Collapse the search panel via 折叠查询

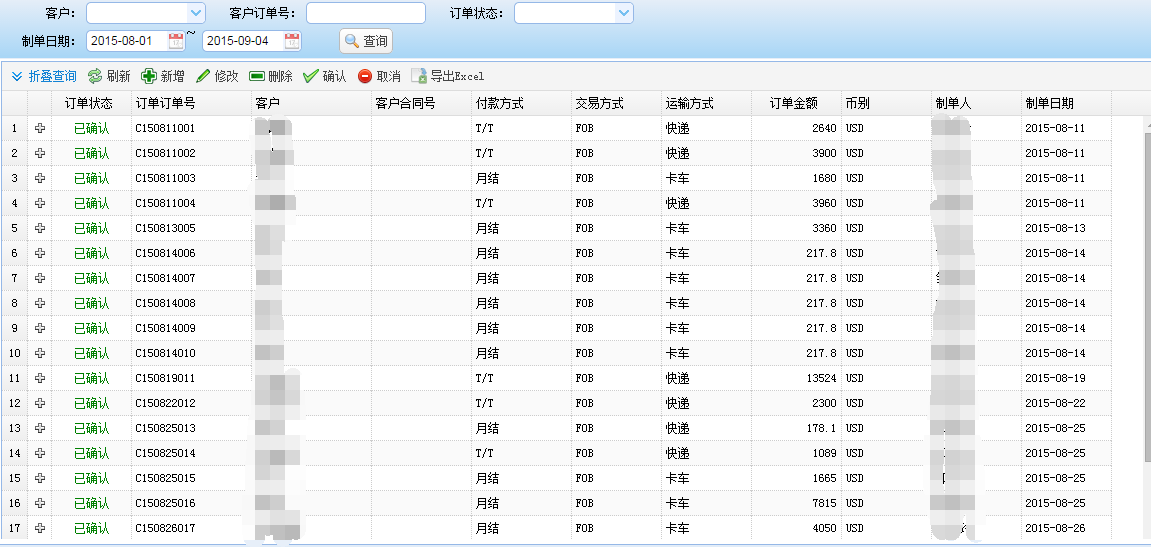click(x=44, y=76)
